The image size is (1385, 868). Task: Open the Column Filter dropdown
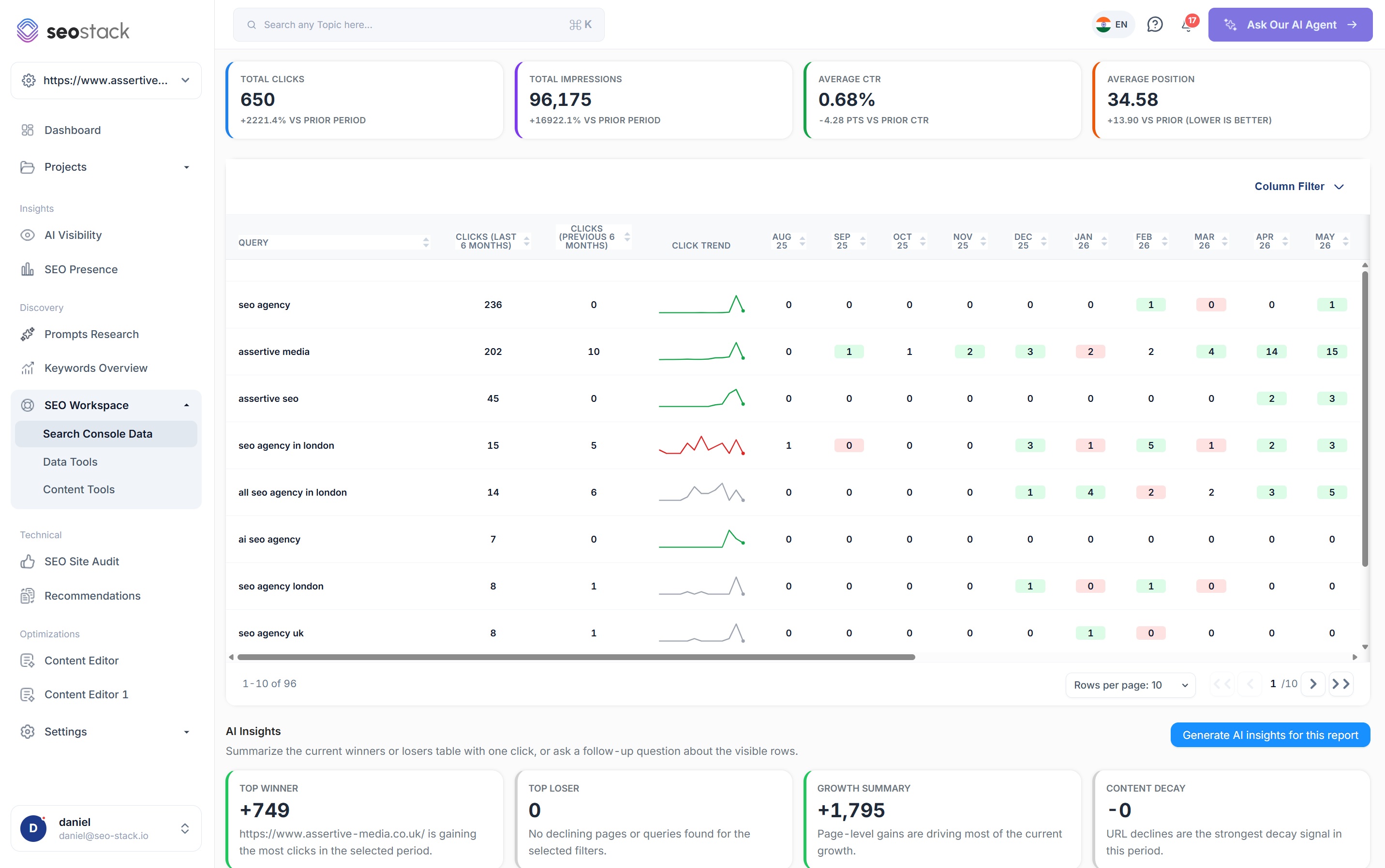click(1299, 187)
